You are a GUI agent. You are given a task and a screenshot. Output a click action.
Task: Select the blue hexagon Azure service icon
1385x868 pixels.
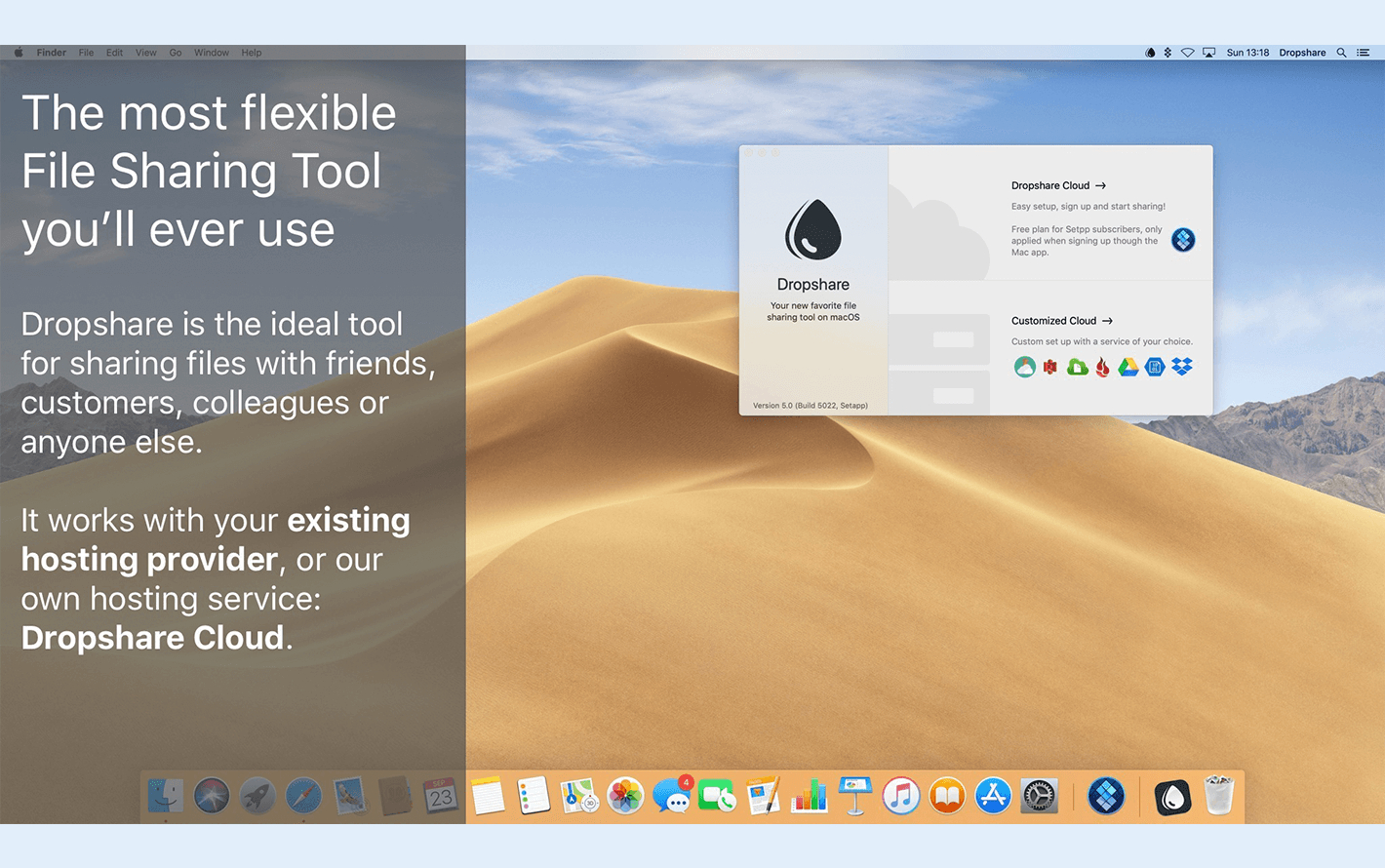(1155, 368)
